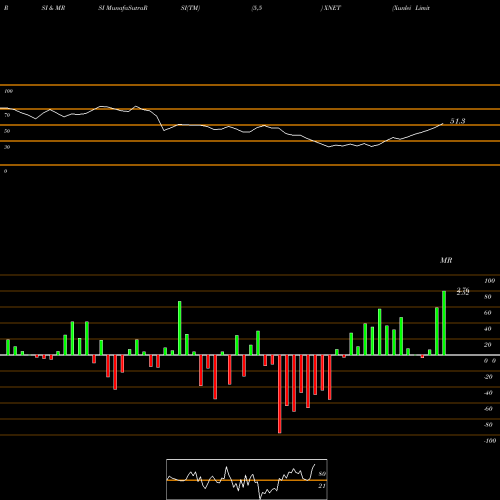Click the '(Xunlei Limit' company name text
This screenshot has width=500, height=500.
[x=411, y=8]
